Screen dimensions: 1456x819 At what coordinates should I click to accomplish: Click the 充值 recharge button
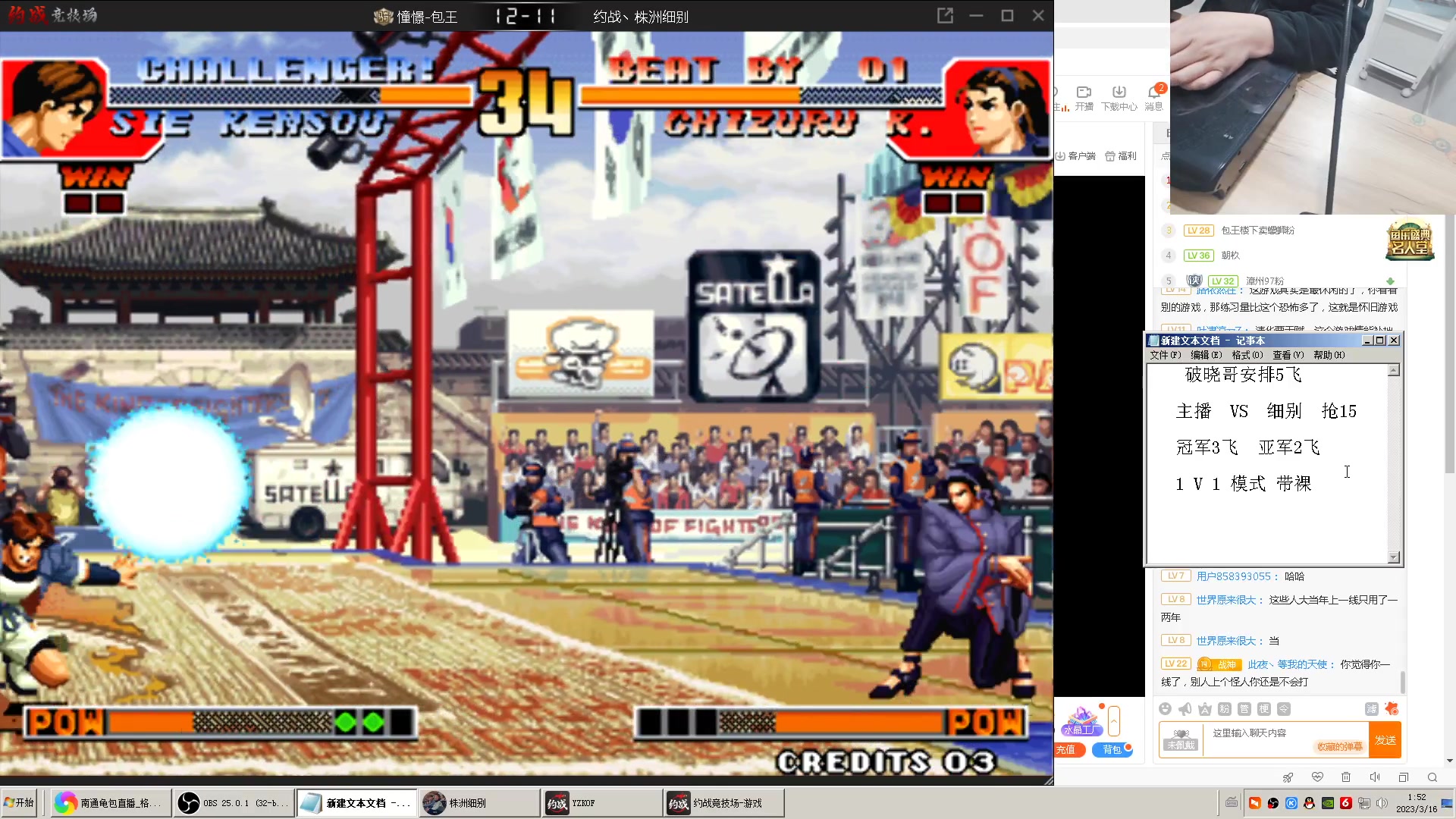point(1069,750)
